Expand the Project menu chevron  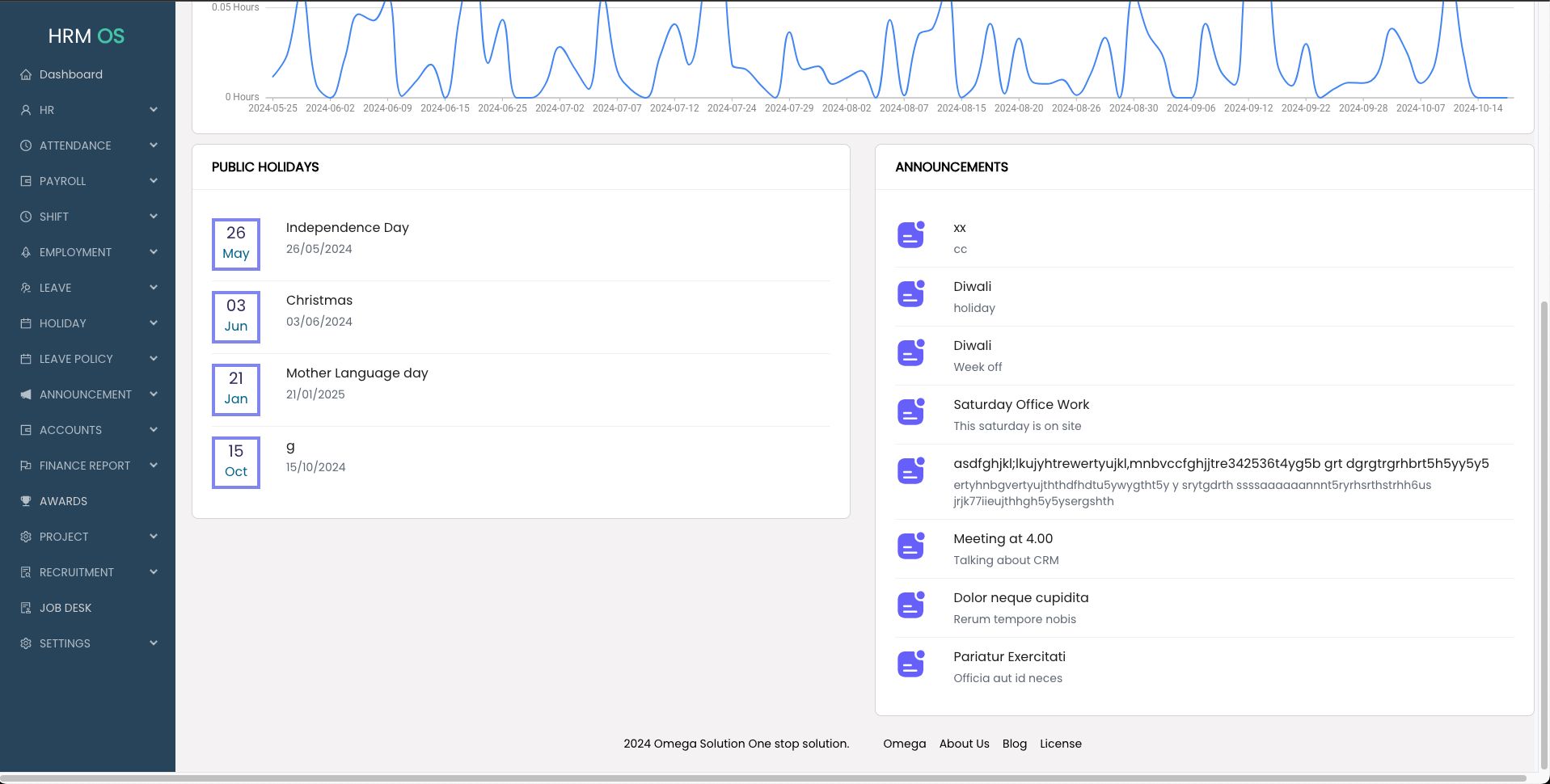(154, 537)
